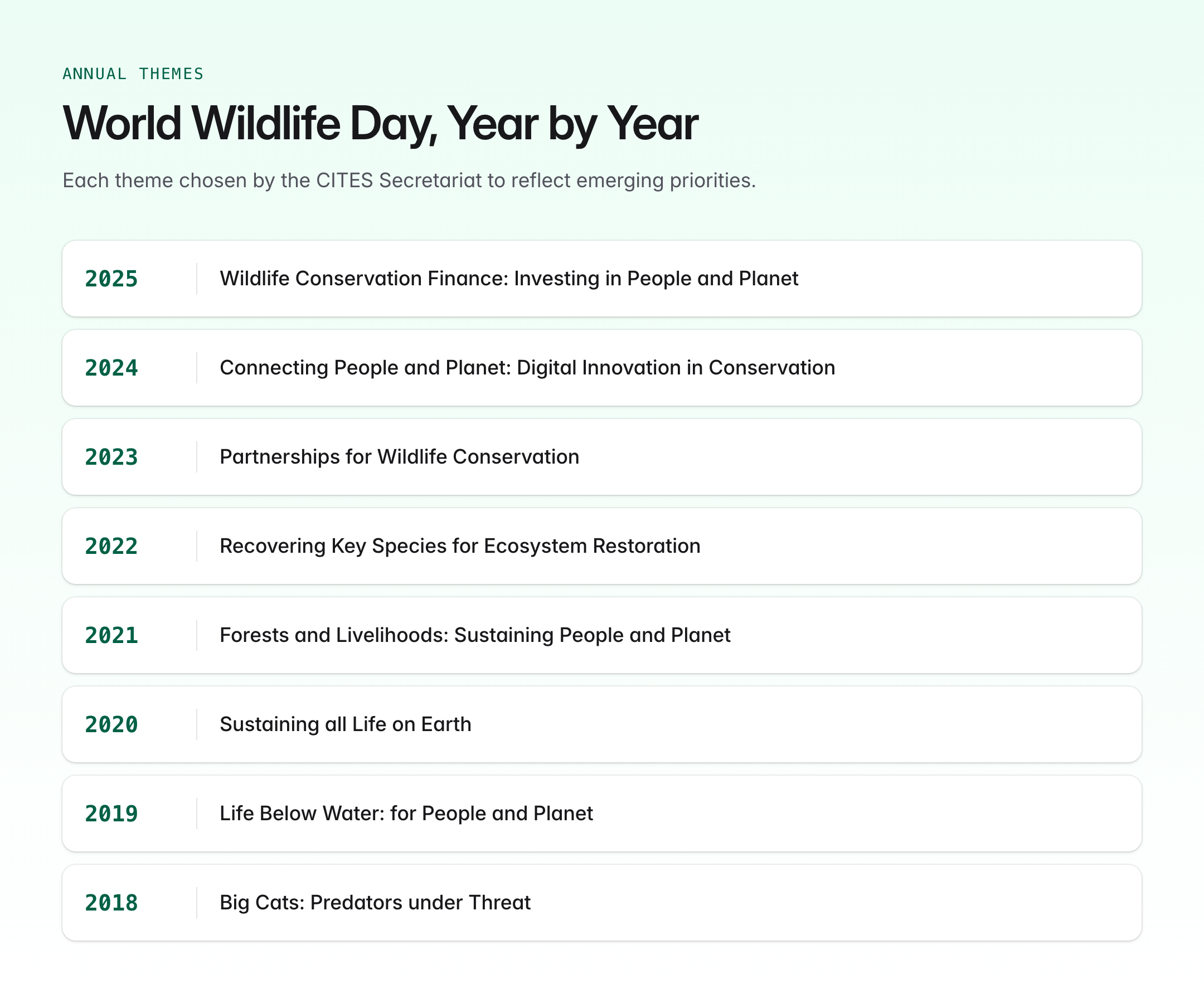1204x1003 pixels.
Task: Select 'Partnerships for Wildlife Conservation' theme
Action: 399,457
